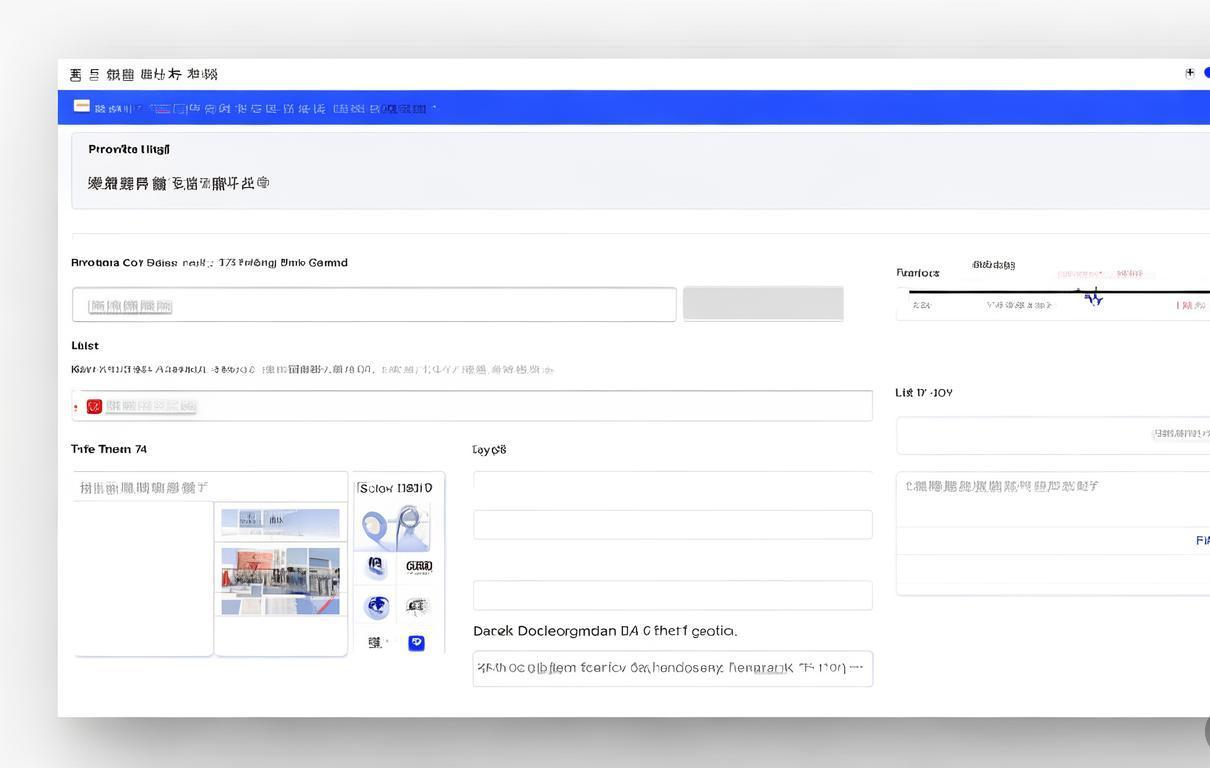
Task: Select the blue globe icon in the icon grid
Action: tap(377, 606)
